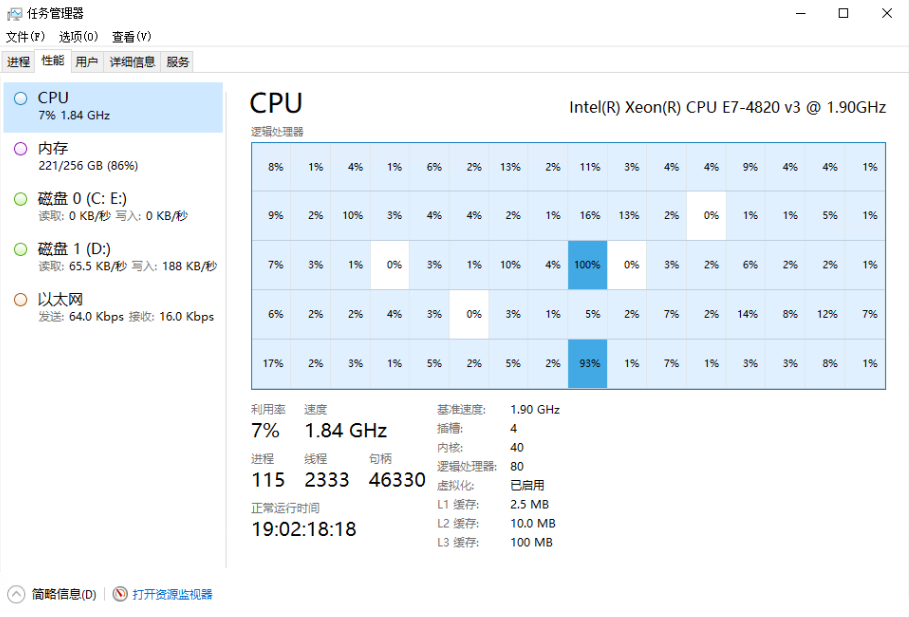Click the Task Manager title bar icon
This screenshot has height=617, width=909.
click(14, 13)
